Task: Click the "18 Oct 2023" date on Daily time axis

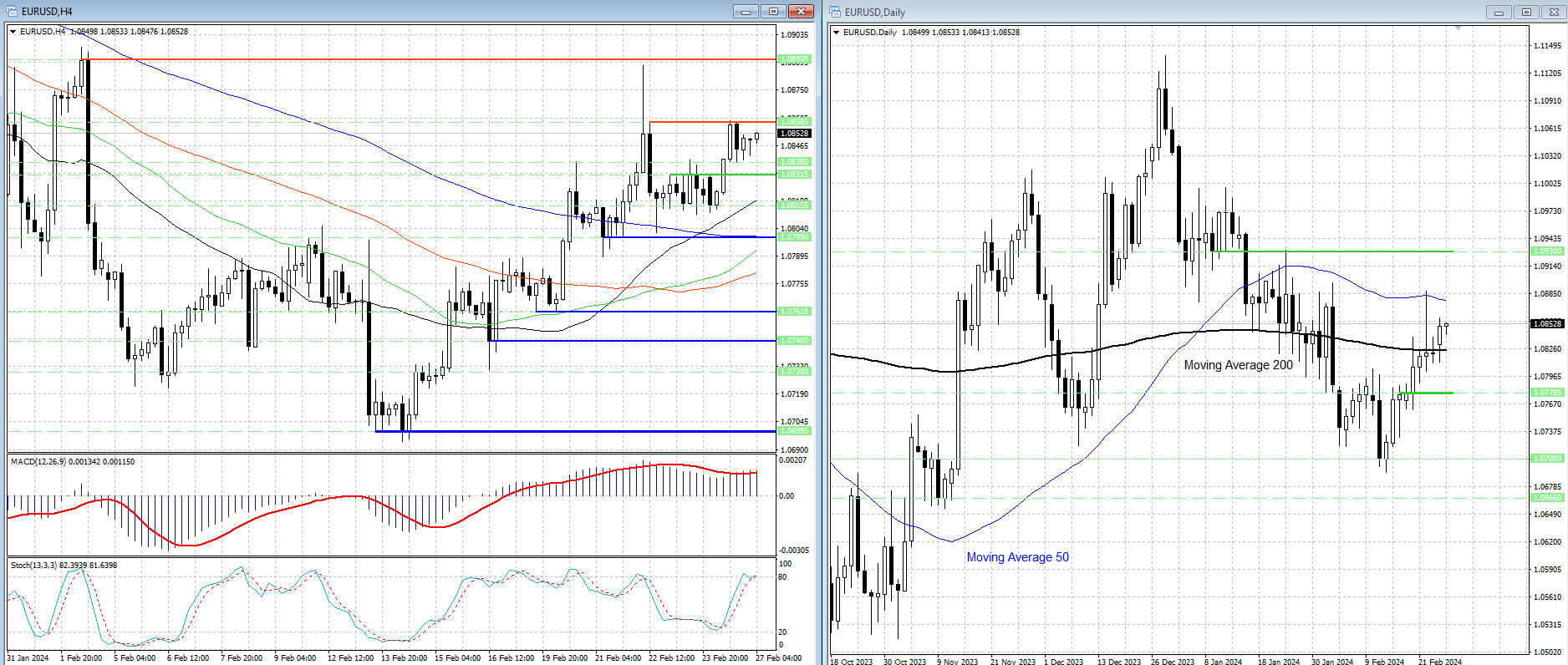Action: coord(851,662)
